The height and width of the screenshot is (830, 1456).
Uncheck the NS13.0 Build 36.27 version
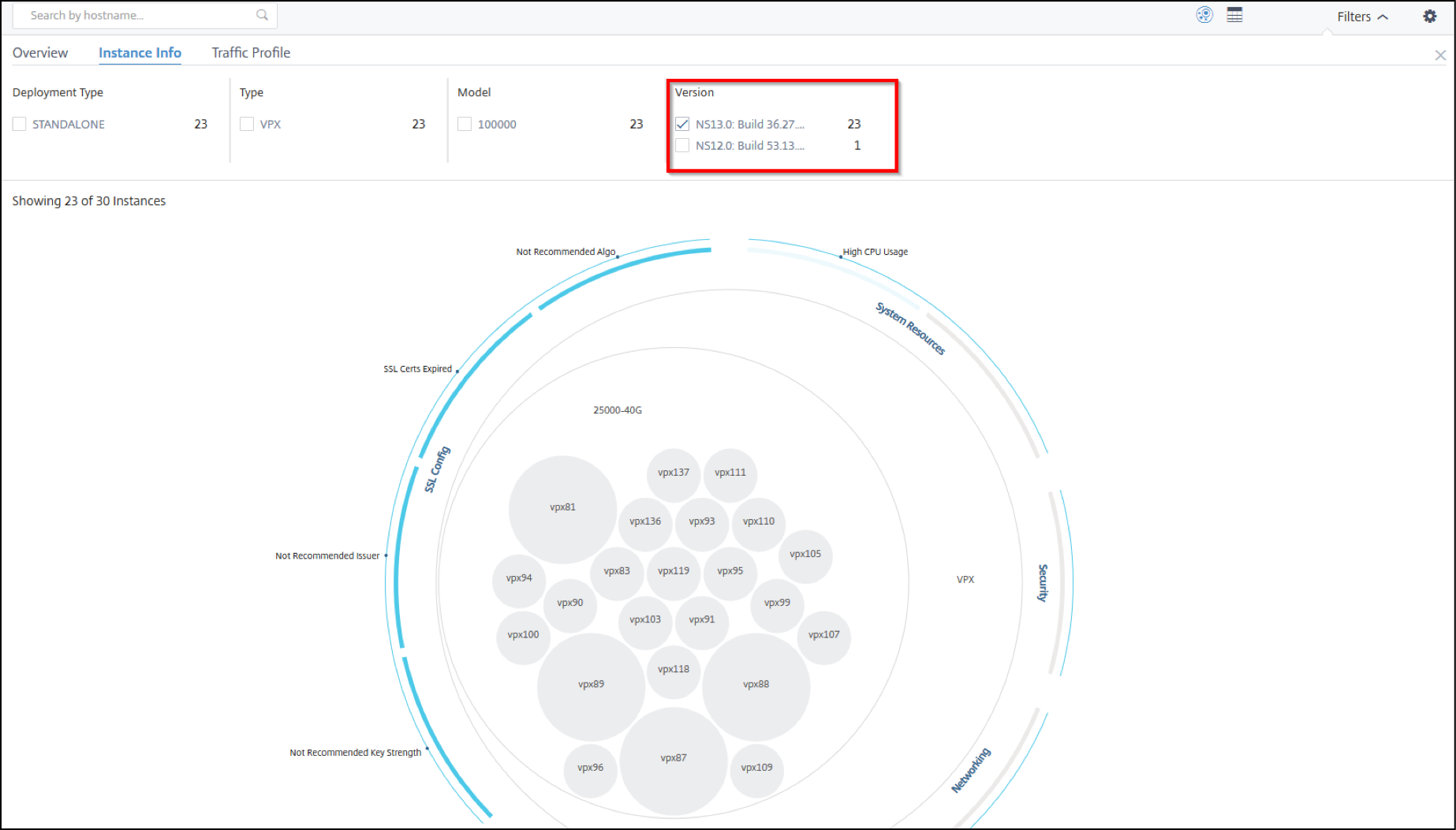point(682,124)
